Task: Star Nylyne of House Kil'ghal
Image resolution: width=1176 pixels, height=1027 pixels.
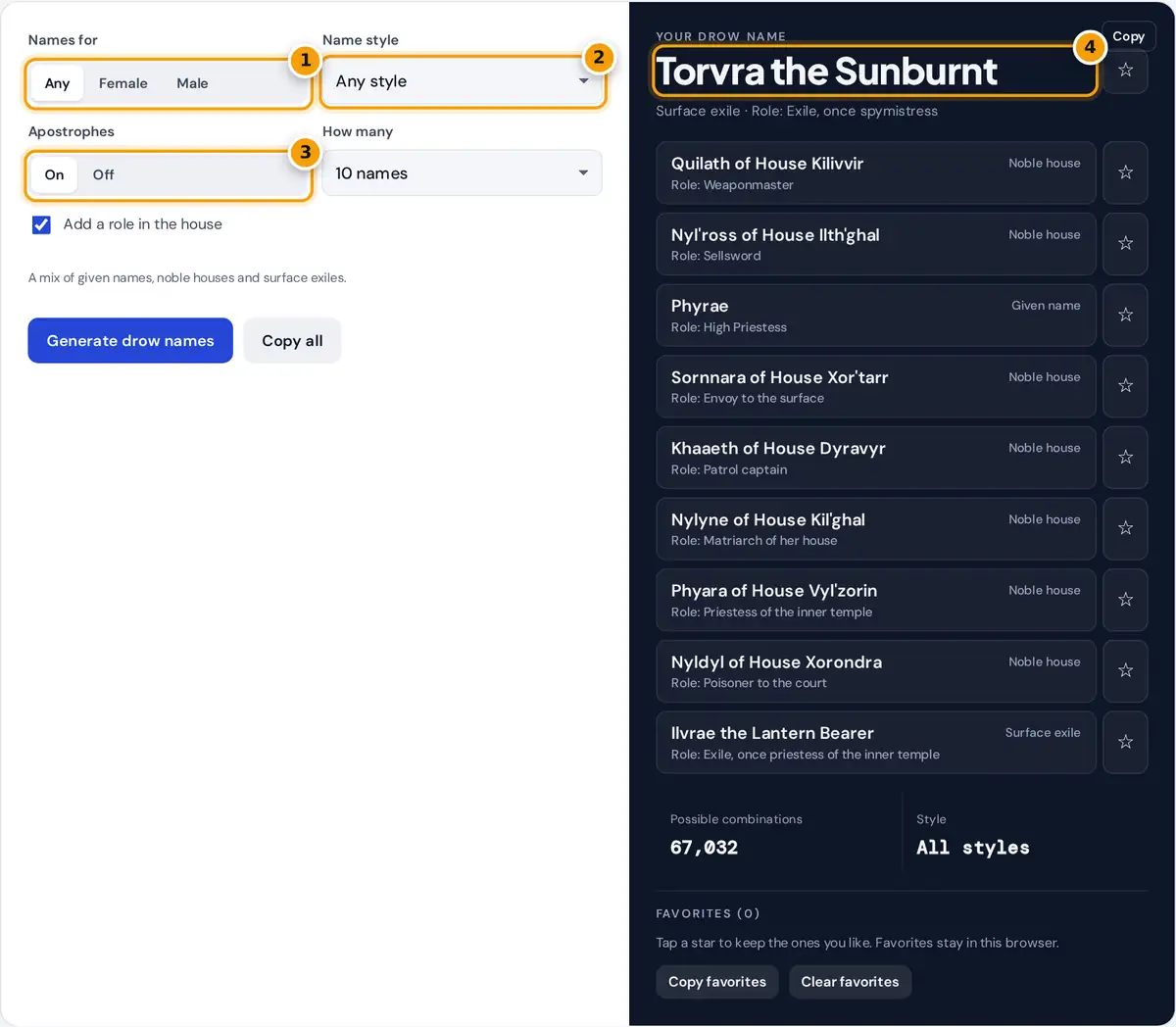Action: point(1125,528)
